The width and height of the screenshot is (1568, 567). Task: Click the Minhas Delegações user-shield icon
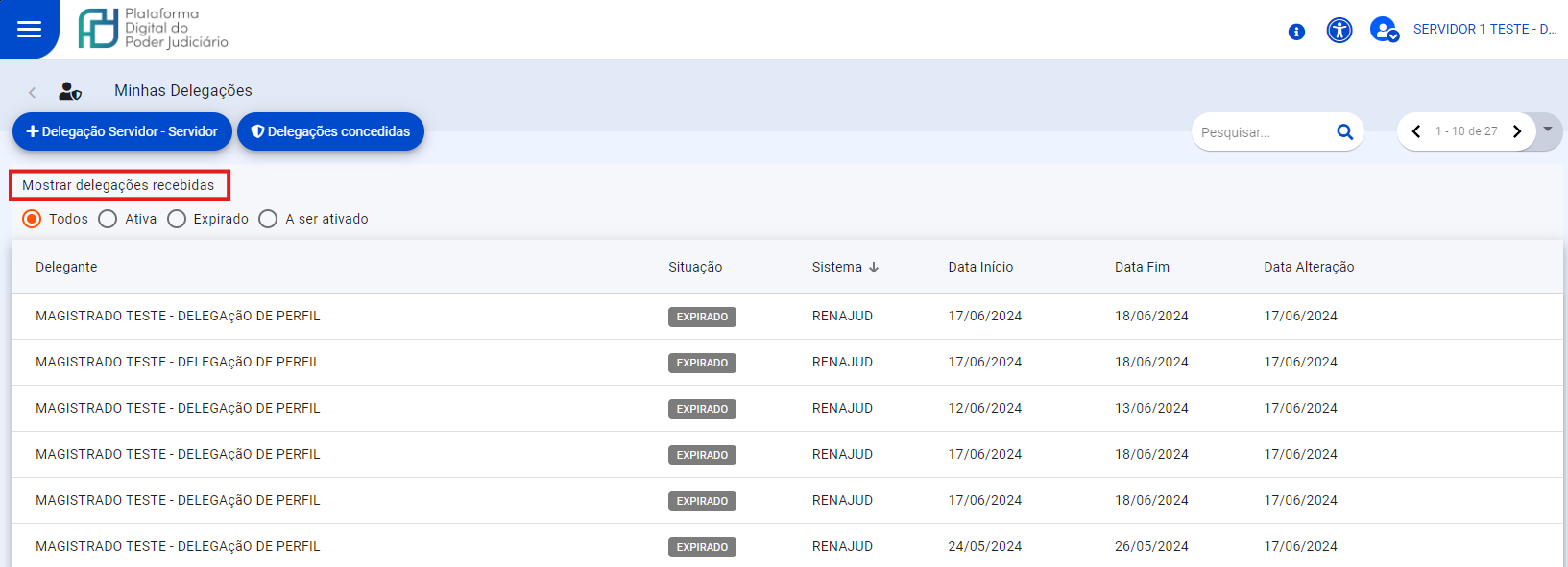click(70, 91)
